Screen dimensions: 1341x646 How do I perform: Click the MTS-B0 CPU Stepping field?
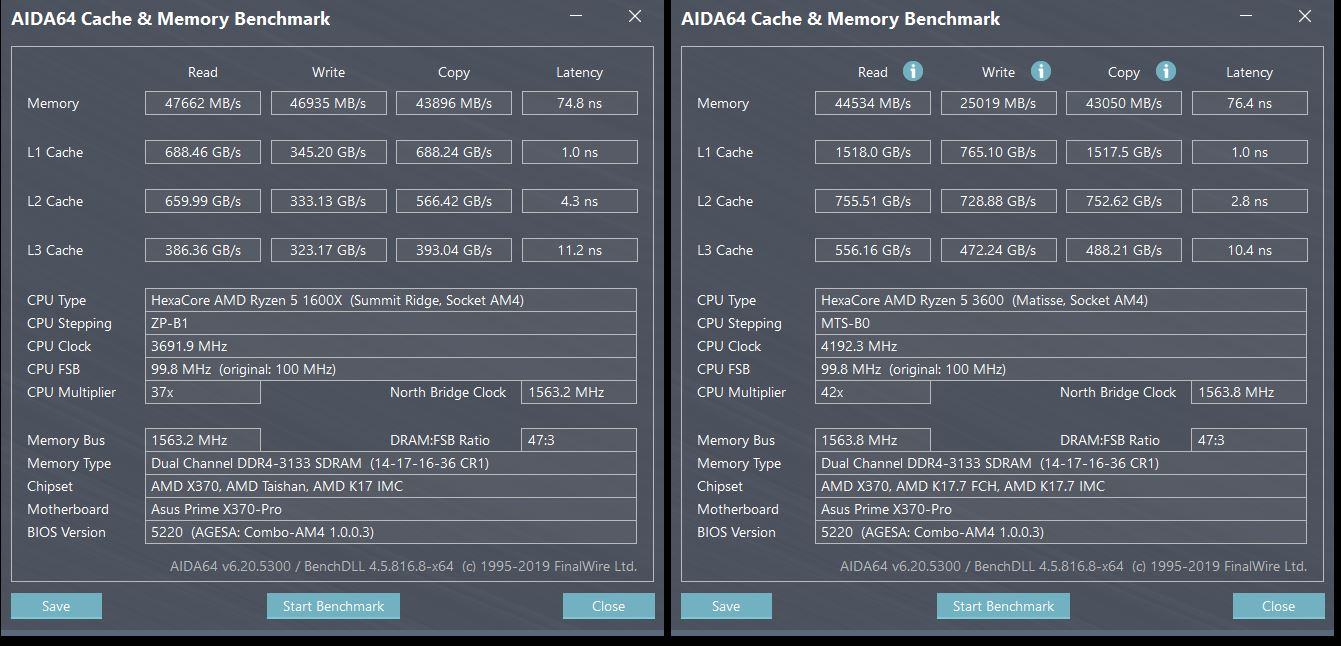1061,323
